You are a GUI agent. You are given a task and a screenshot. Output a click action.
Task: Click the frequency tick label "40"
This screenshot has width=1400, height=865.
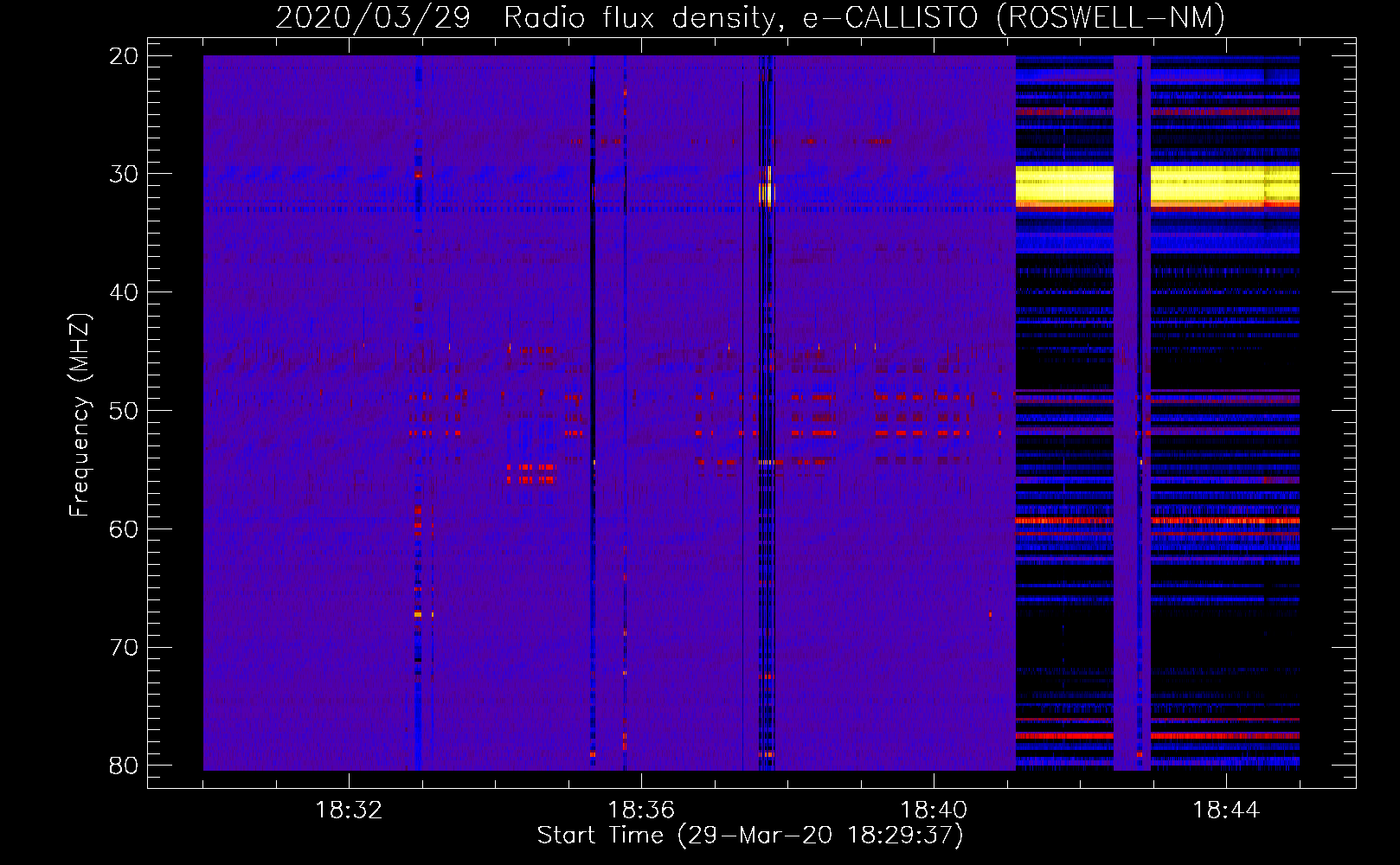tap(124, 292)
